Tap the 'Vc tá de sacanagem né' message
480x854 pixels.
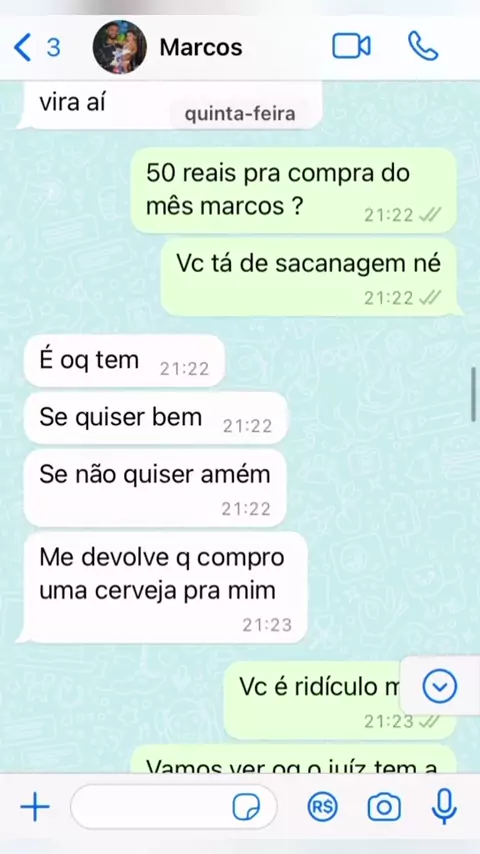[309, 277]
